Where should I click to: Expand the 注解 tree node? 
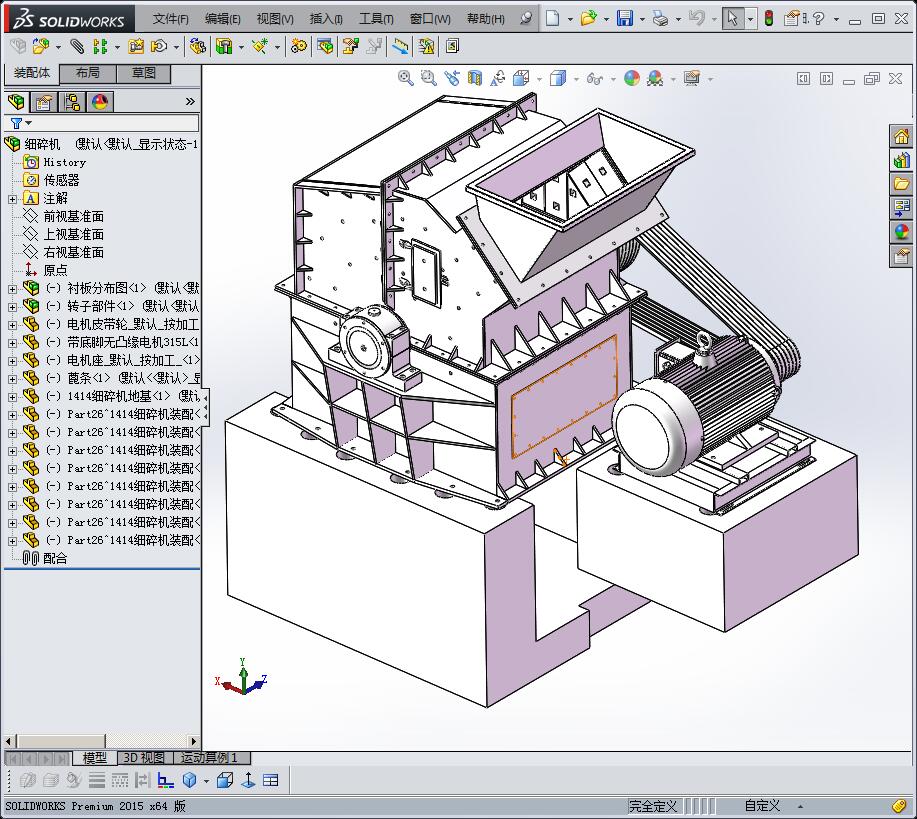12,198
